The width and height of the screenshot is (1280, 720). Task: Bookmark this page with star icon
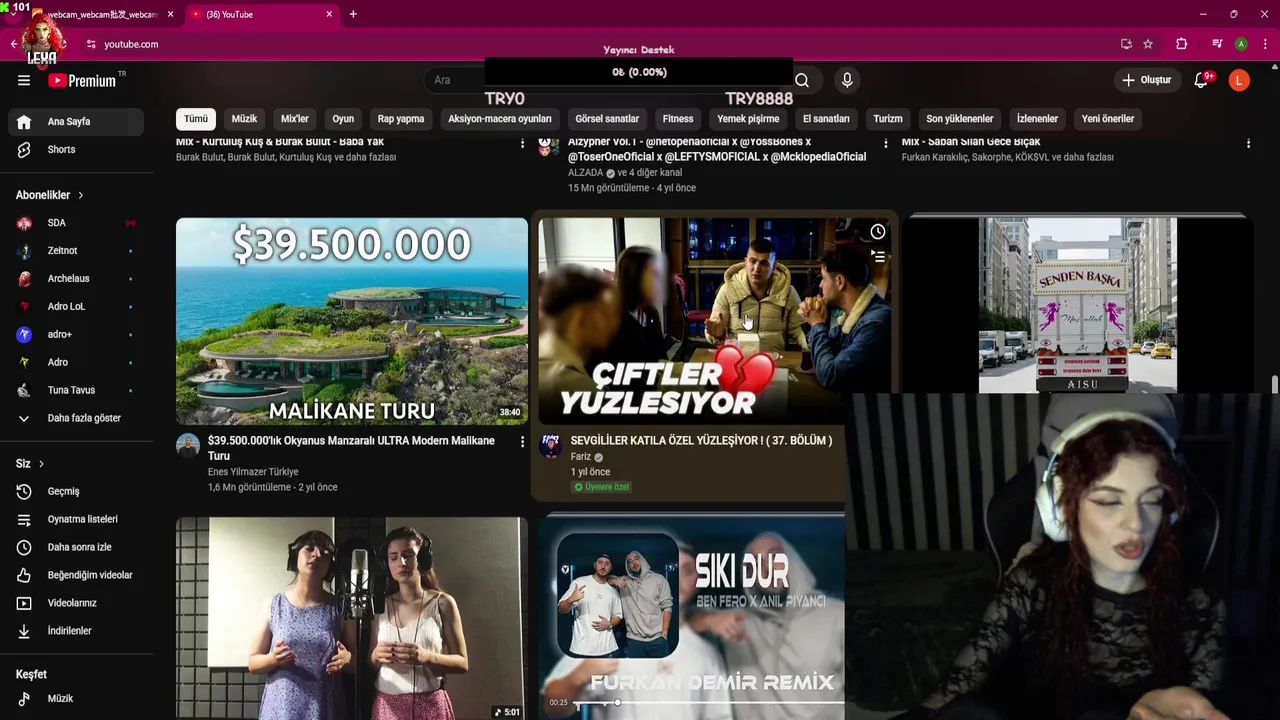click(x=1148, y=44)
